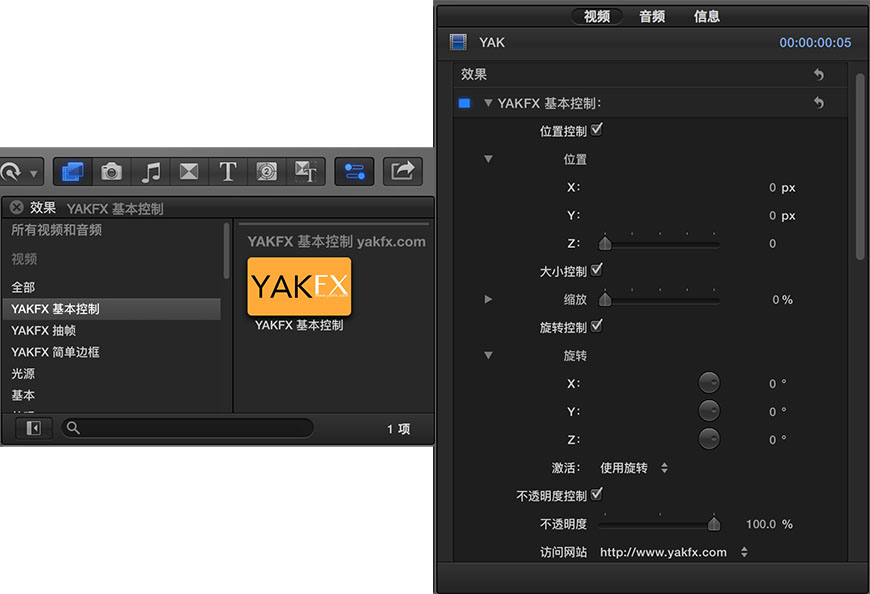Switch to the 音频 inspector tab
Screen dimensions: 870x594
pos(652,16)
